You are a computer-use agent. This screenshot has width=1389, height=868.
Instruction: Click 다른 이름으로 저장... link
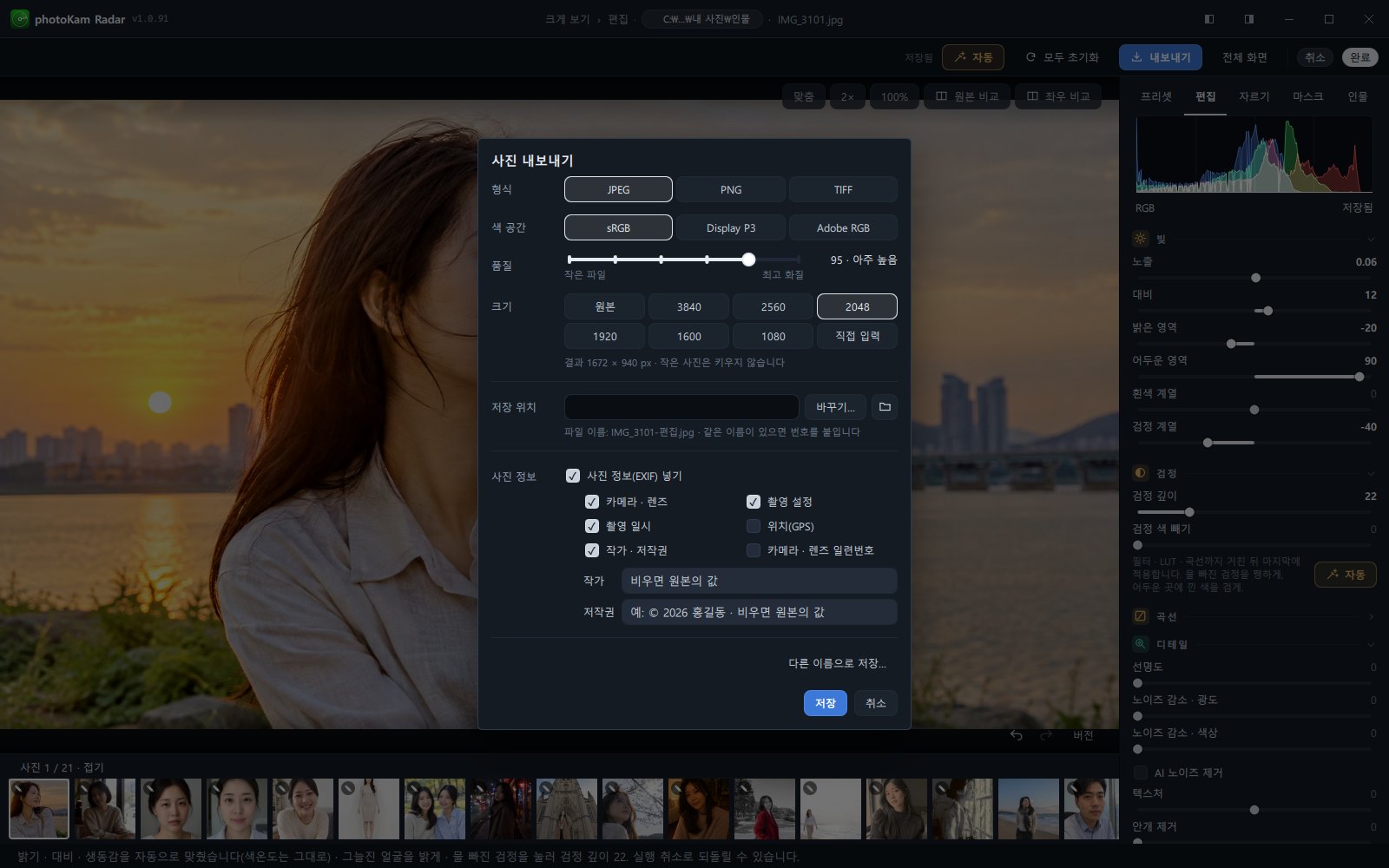click(837, 663)
